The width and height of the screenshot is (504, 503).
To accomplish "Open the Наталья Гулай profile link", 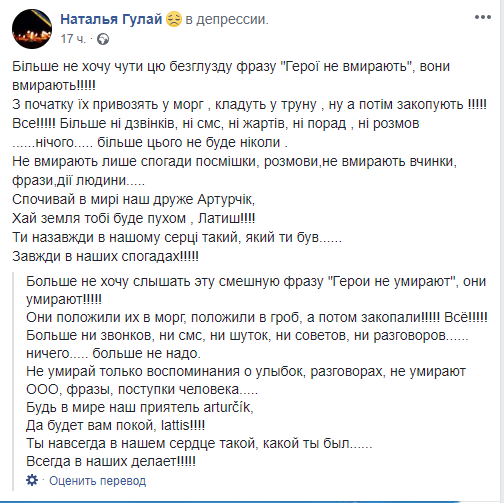I will [x=111, y=19].
